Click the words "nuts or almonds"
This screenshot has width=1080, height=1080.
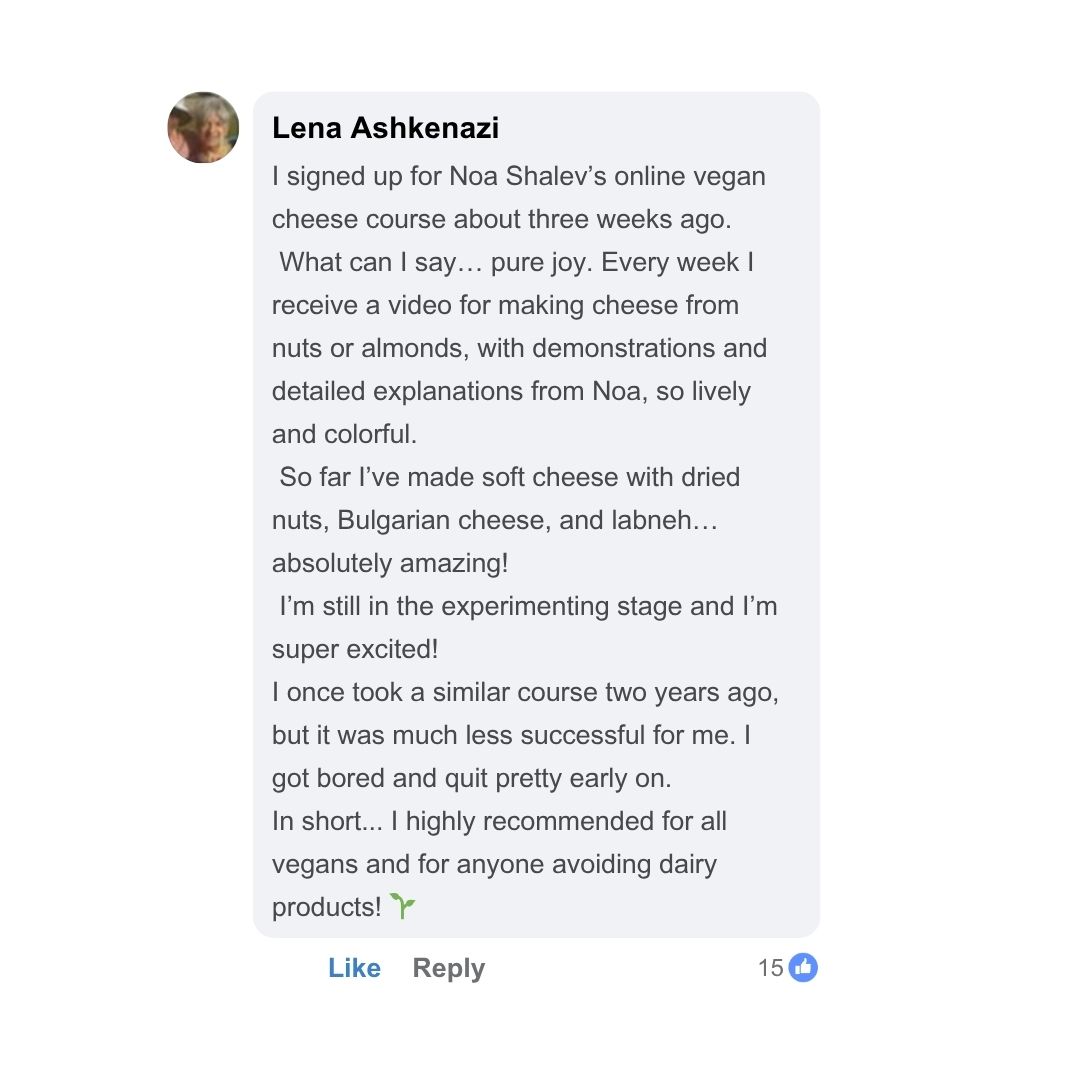[x=367, y=348]
